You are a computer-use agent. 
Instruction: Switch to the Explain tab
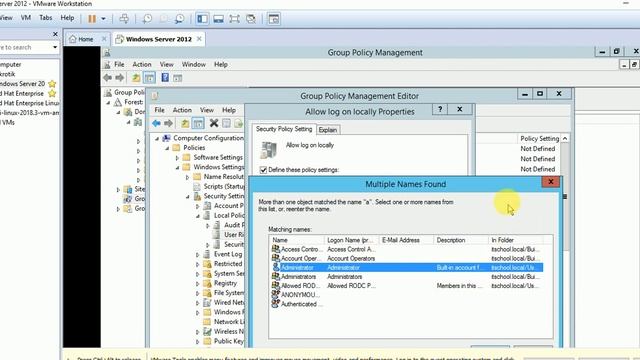click(328, 130)
